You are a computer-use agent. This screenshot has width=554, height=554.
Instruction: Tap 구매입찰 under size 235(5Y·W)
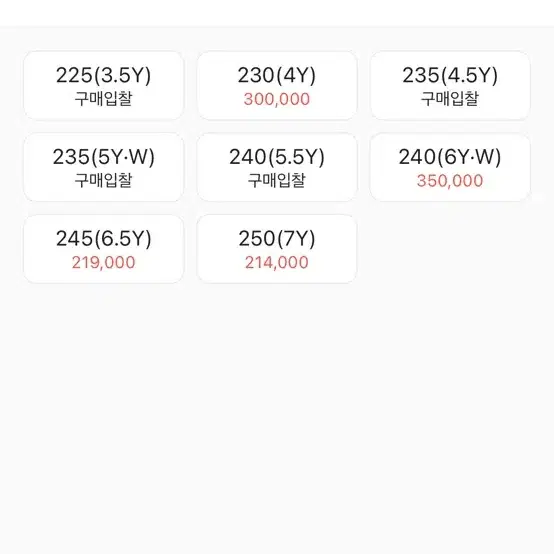click(104, 180)
